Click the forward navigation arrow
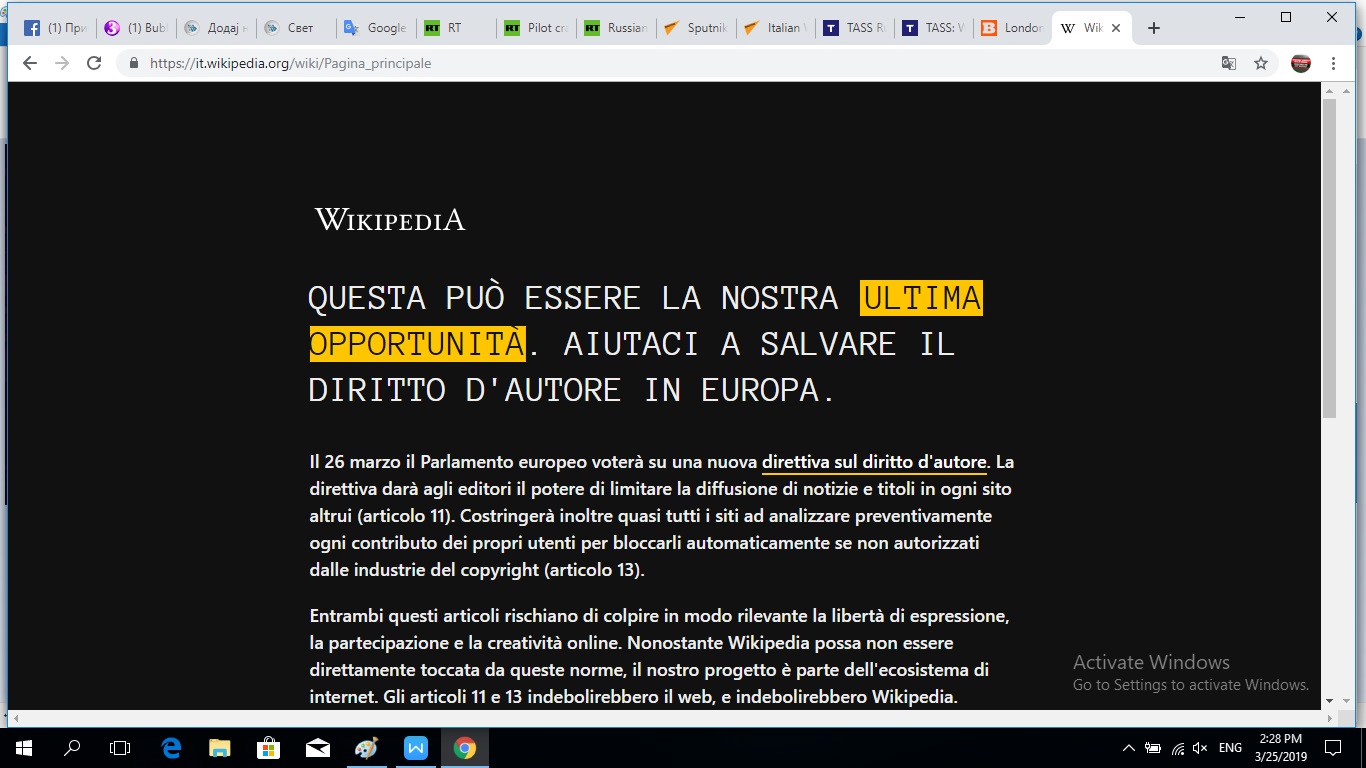 tap(62, 63)
